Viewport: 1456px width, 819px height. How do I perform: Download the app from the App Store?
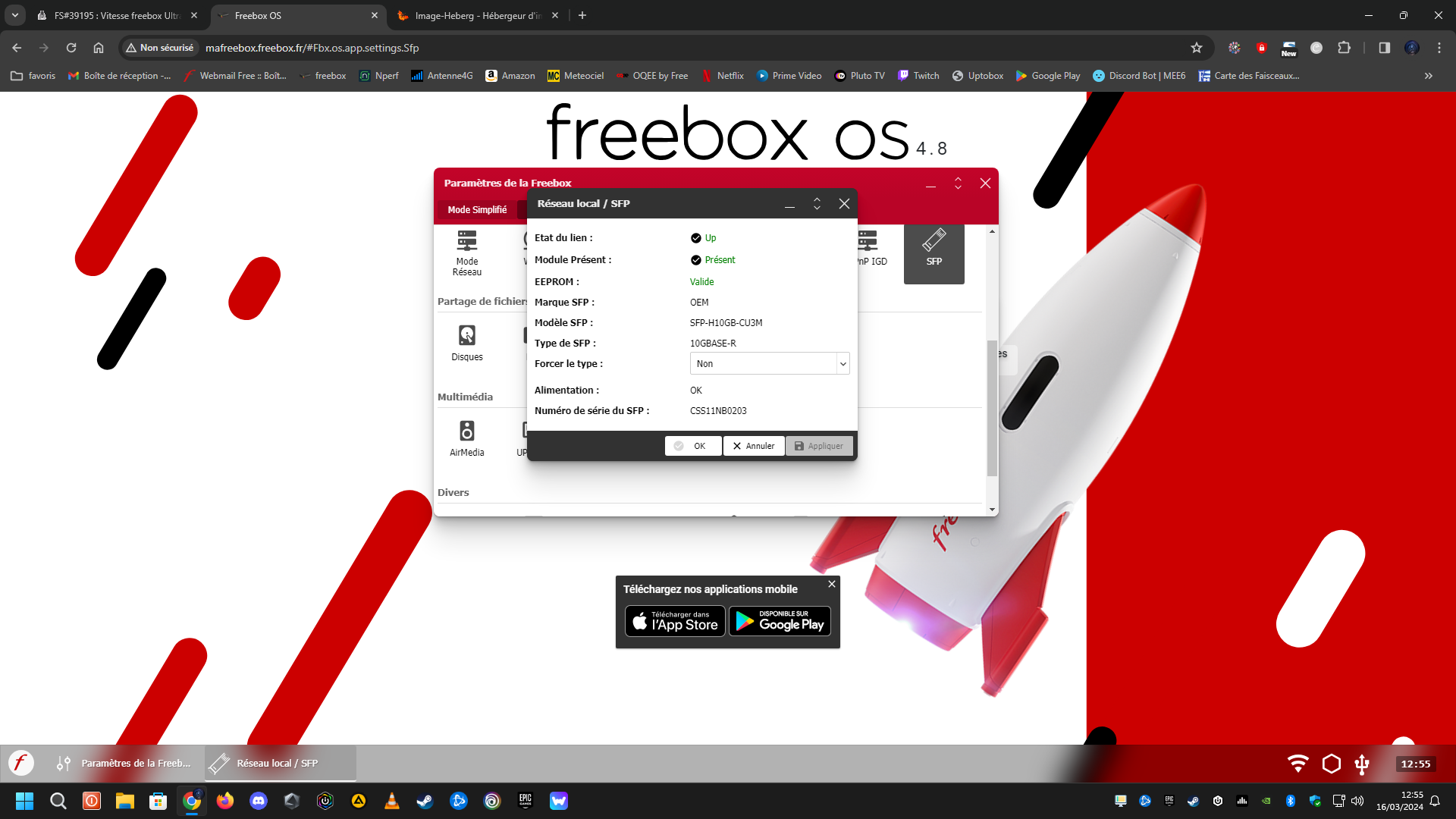pos(675,621)
